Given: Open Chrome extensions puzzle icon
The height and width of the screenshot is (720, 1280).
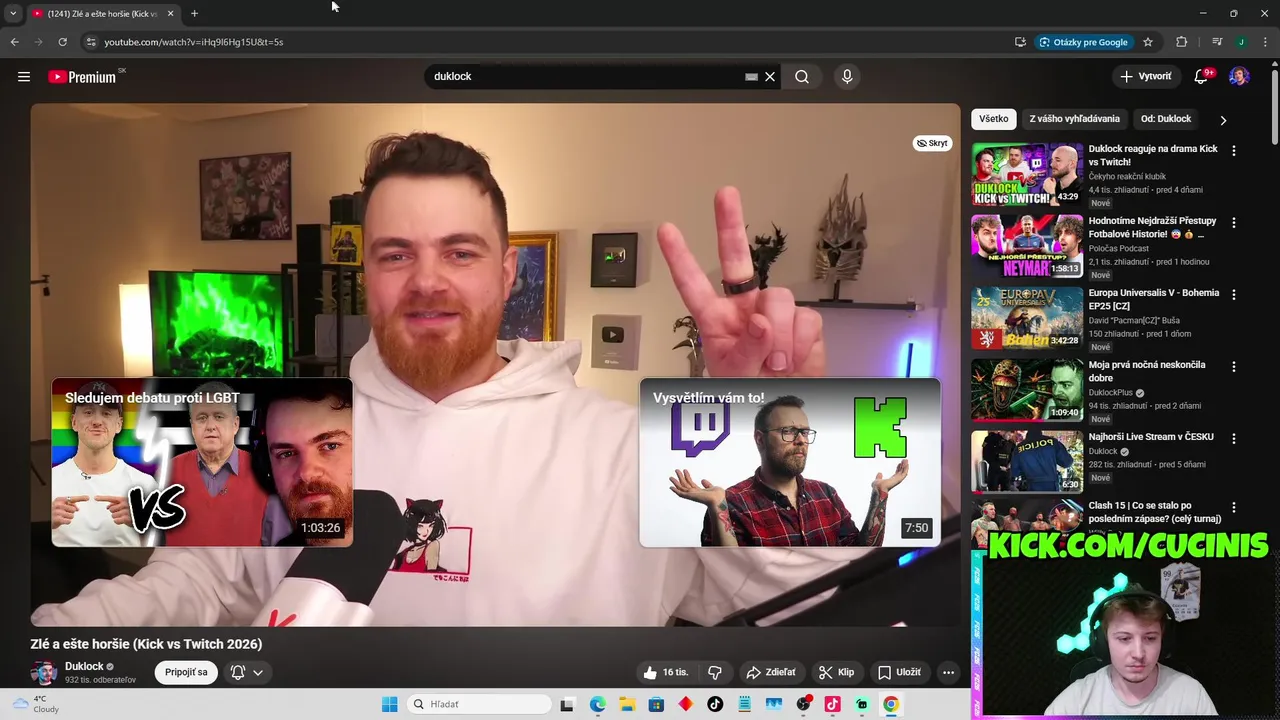Looking at the screenshot, I should pyautogui.click(x=1182, y=42).
